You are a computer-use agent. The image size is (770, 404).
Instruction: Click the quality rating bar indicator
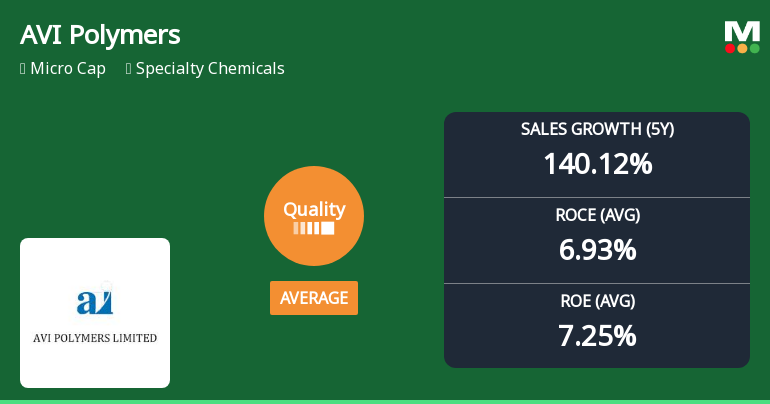tap(313, 229)
